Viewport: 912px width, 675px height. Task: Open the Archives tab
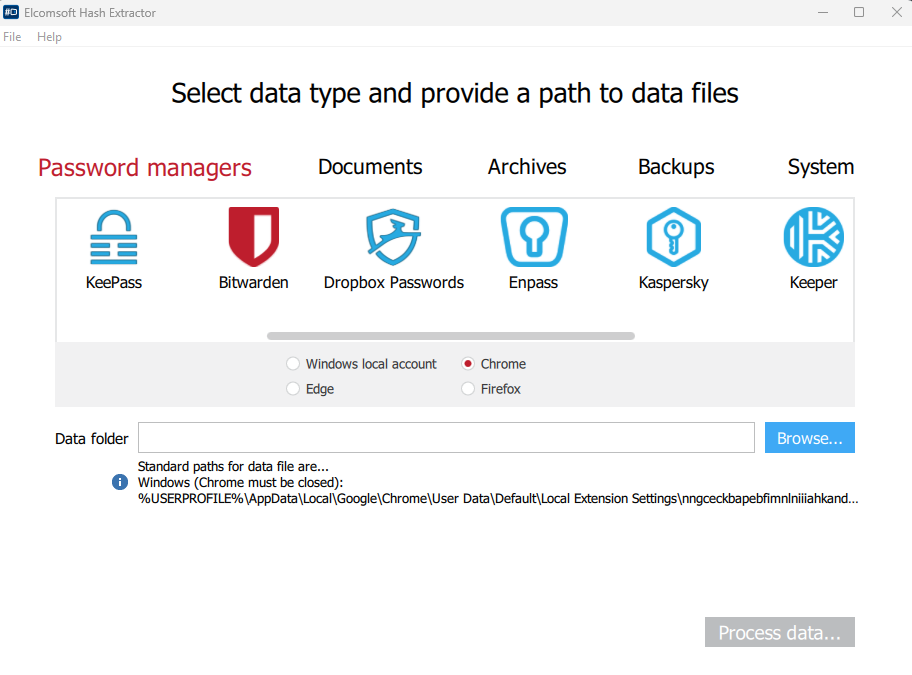pyautogui.click(x=527, y=167)
